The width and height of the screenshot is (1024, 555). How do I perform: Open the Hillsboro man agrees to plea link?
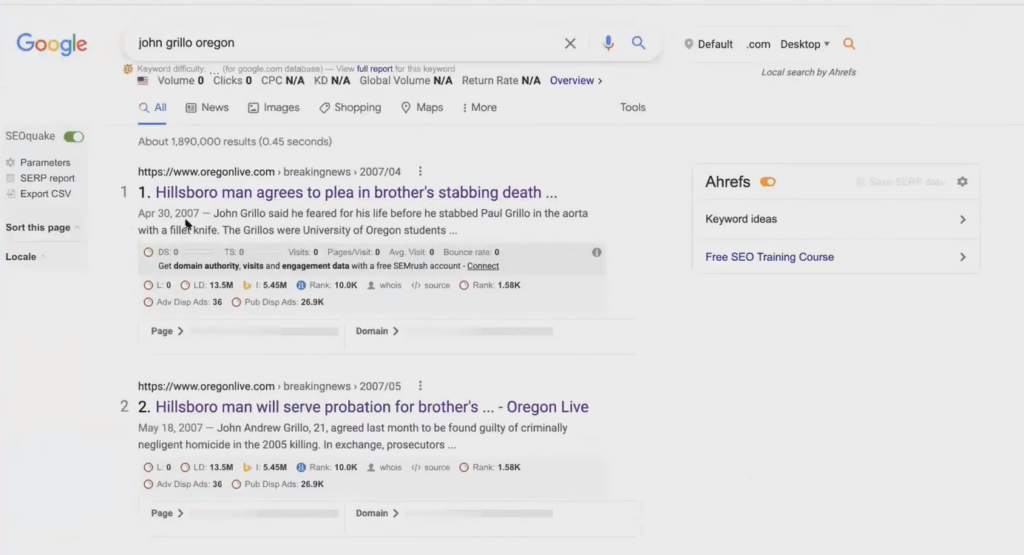pos(356,193)
